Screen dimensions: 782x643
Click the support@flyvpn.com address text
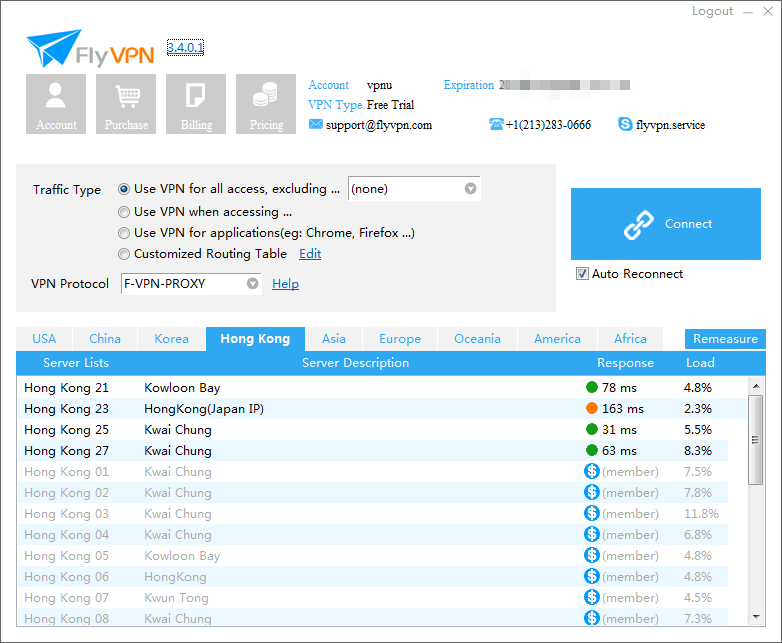379,125
